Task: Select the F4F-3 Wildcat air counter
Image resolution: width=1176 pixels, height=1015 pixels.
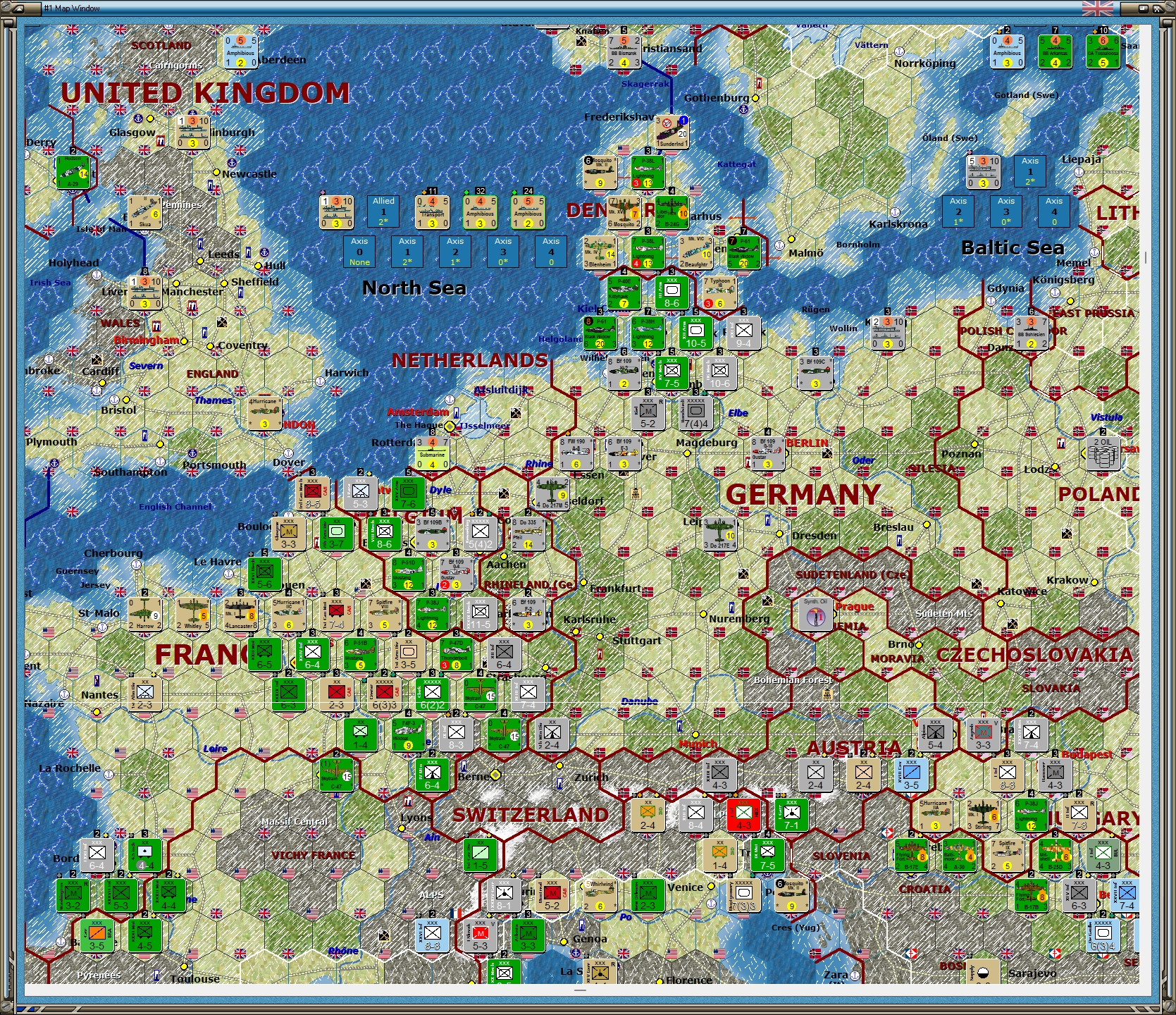Action: coord(408,734)
